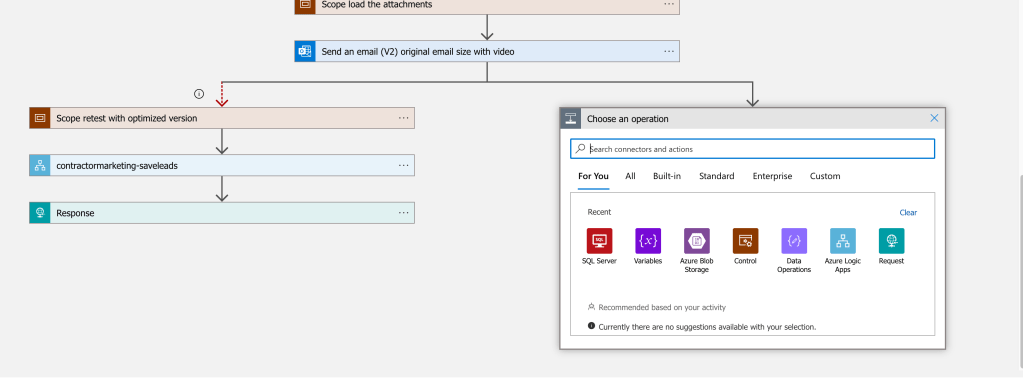Open ellipsis menu for Scope load the attachments
This screenshot has width=1023, height=387.
[669, 4]
